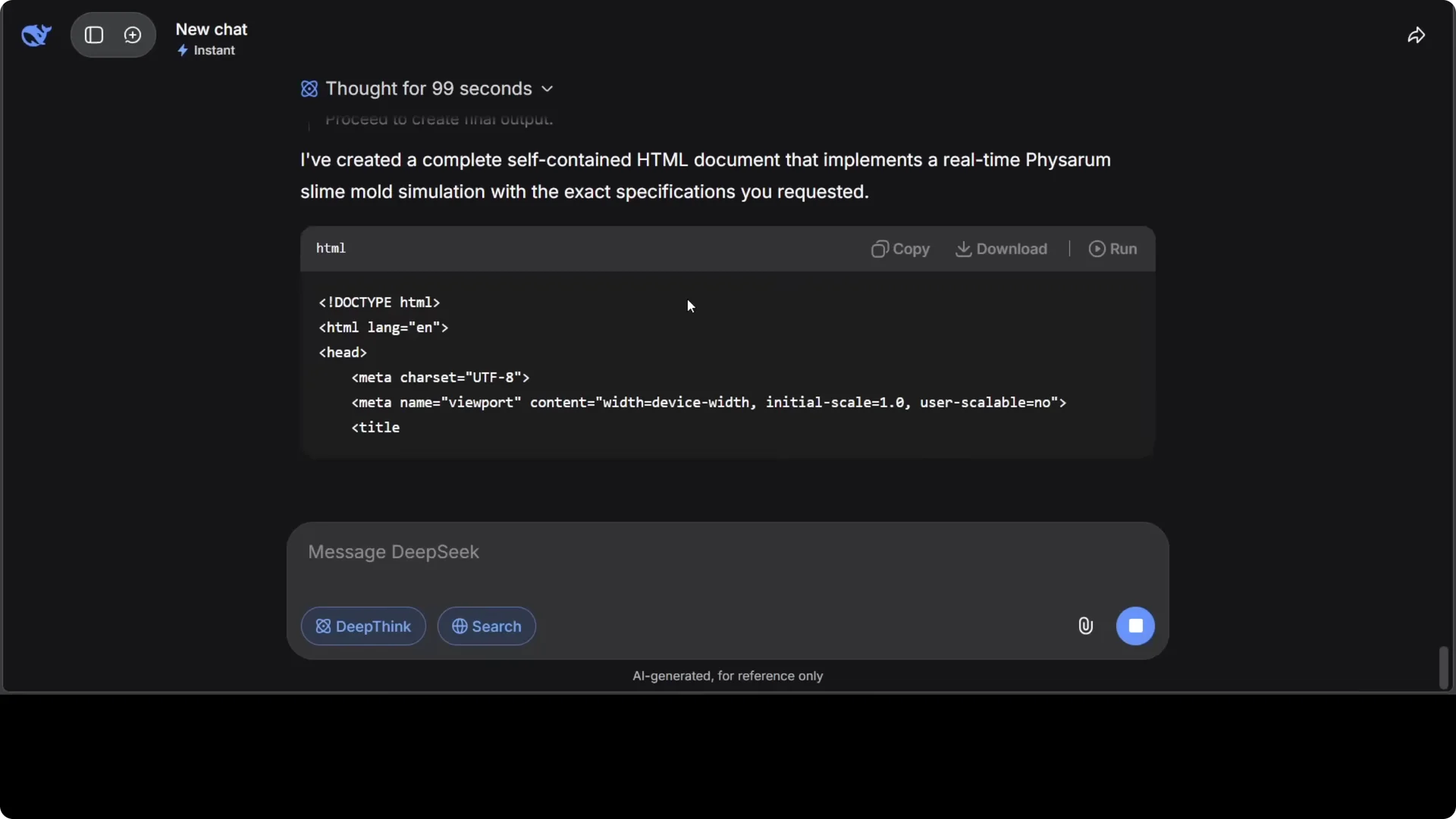Click the meta charset UTF-8 line
Screen dimensions: 1456x819
tap(440, 378)
